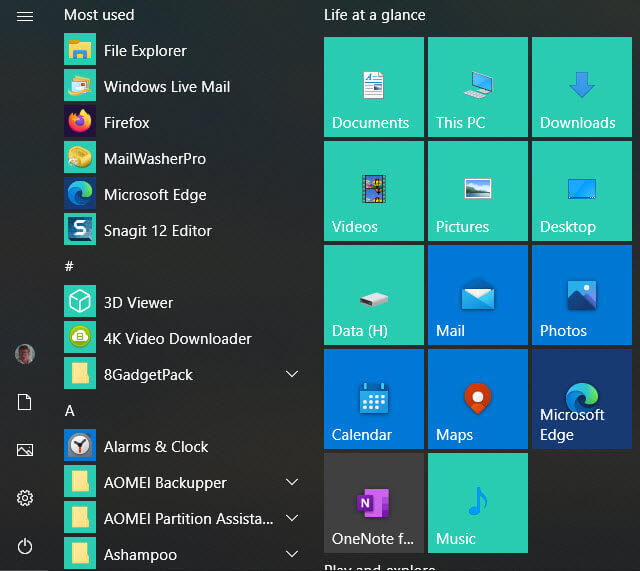
Task: Expand the Ashampoo folder chevron
Action: click(292, 554)
